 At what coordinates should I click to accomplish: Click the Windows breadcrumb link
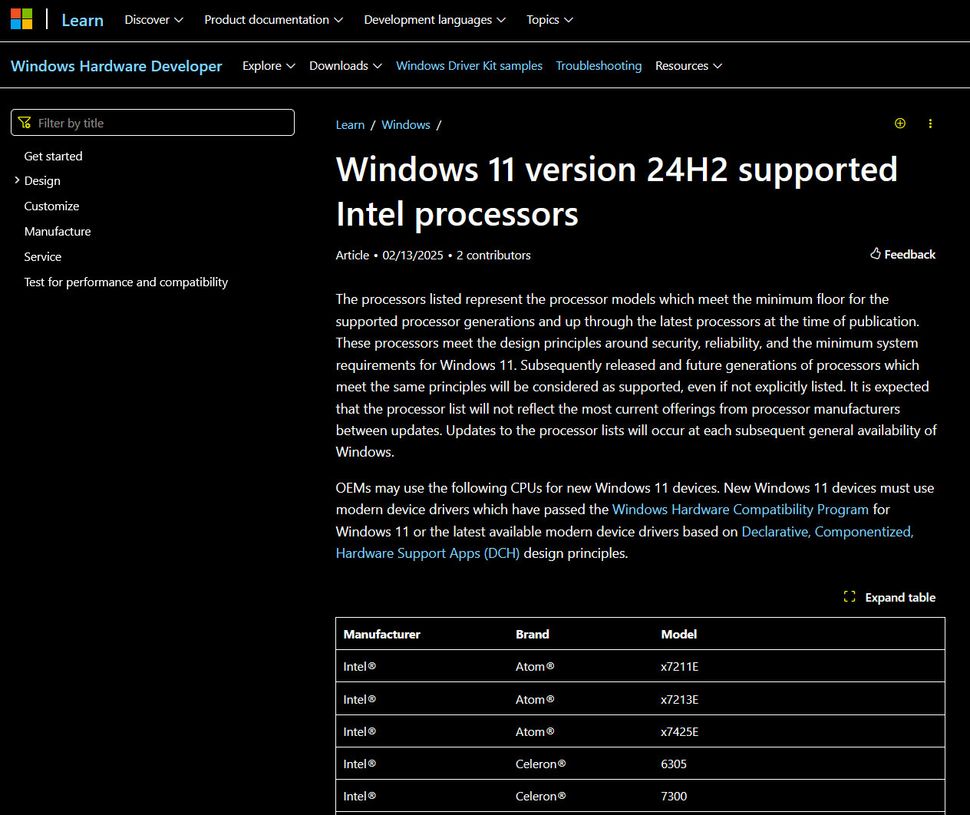[x=405, y=124]
